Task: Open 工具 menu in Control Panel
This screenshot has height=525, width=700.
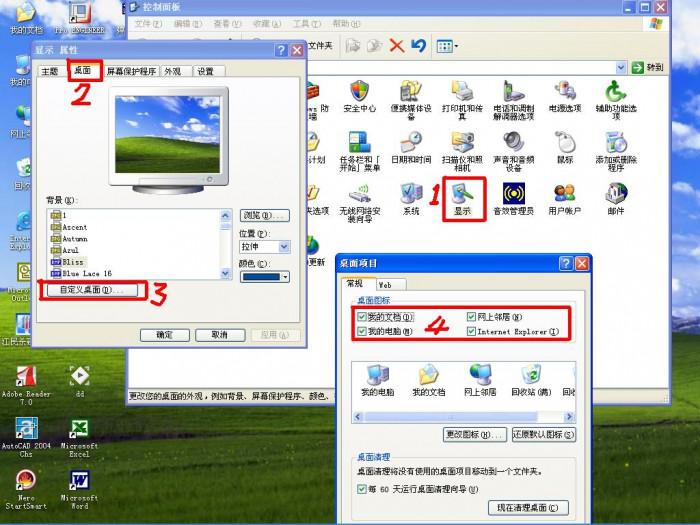Action: click(307, 24)
